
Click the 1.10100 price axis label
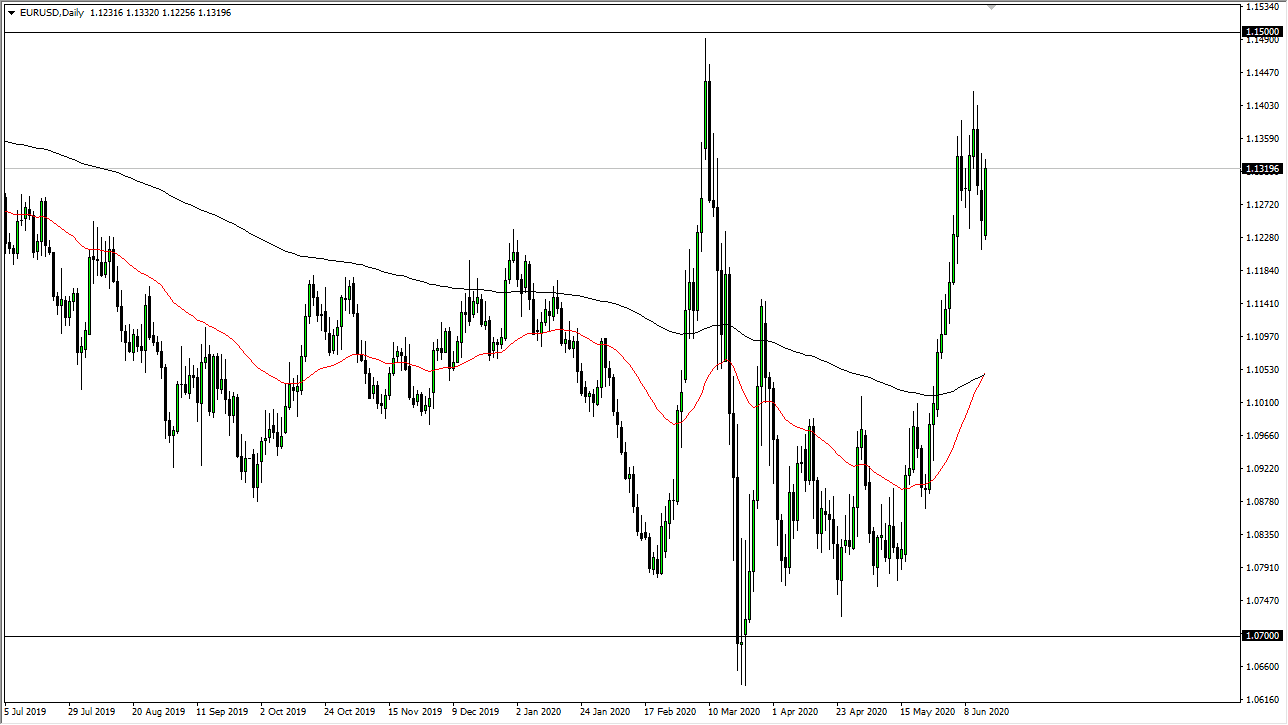[x=1261, y=403]
